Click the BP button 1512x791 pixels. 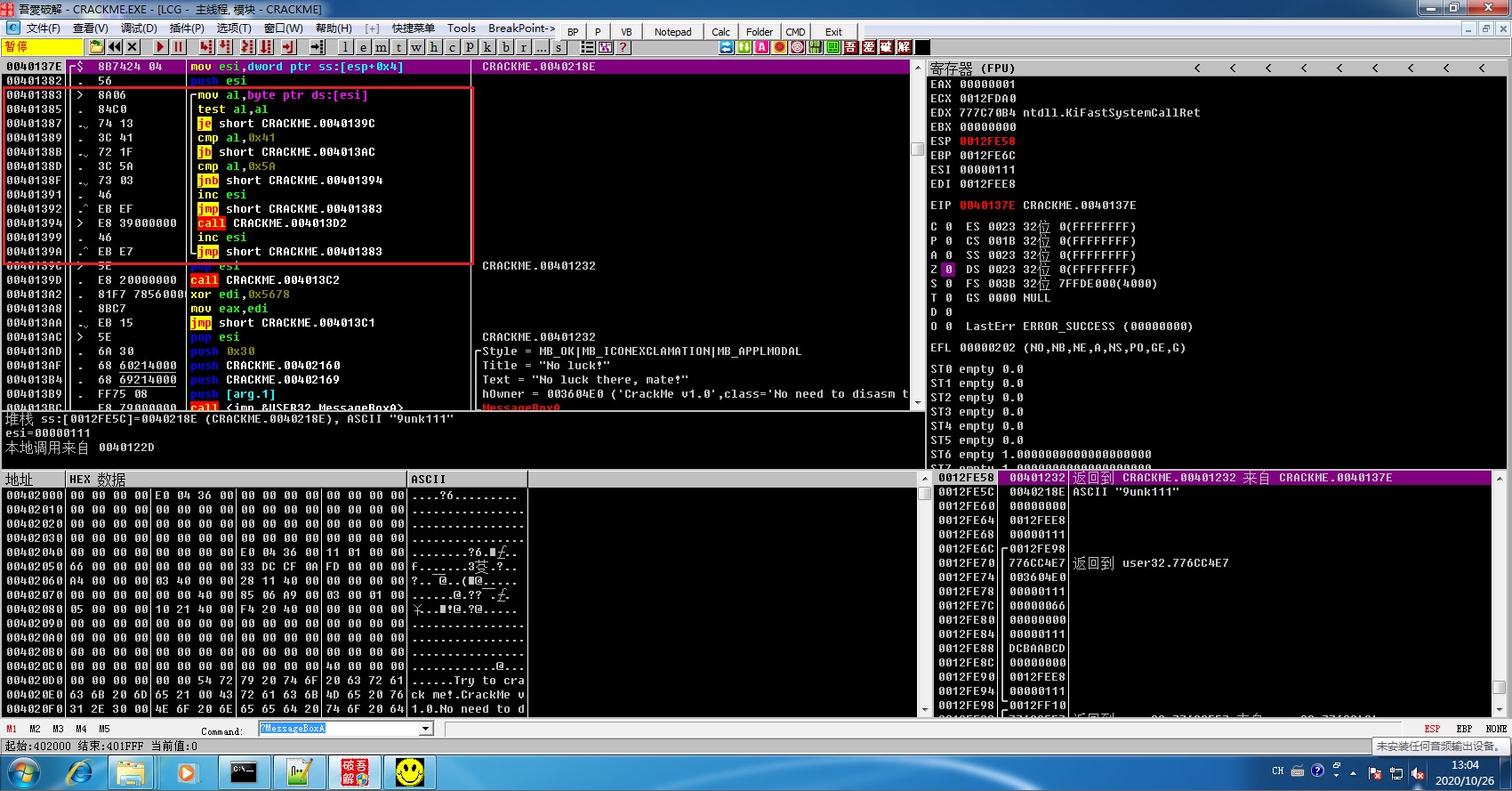point(573,32)
